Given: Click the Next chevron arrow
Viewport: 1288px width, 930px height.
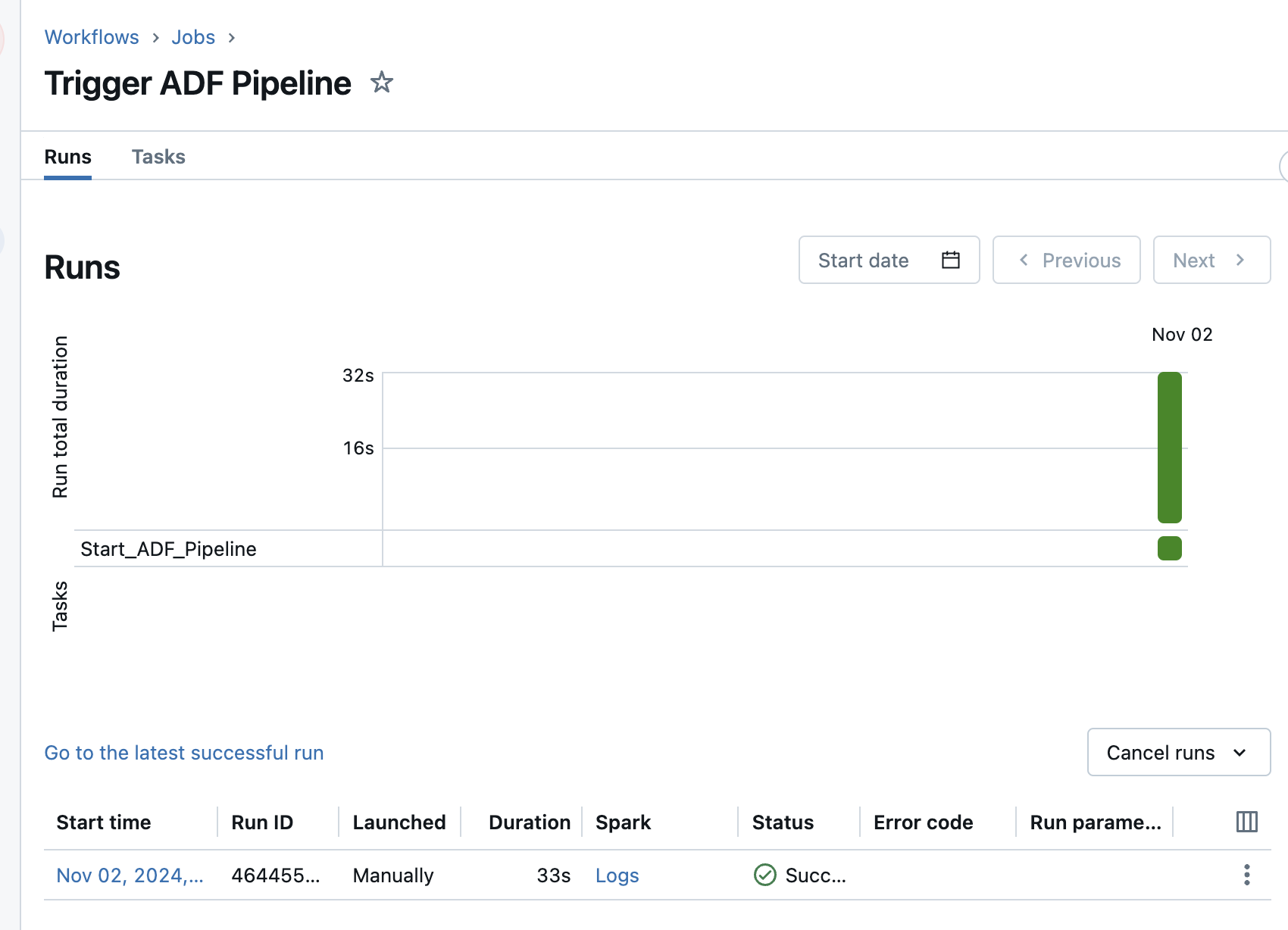Looking at the screenshot, I should (x=1240, y=260).
